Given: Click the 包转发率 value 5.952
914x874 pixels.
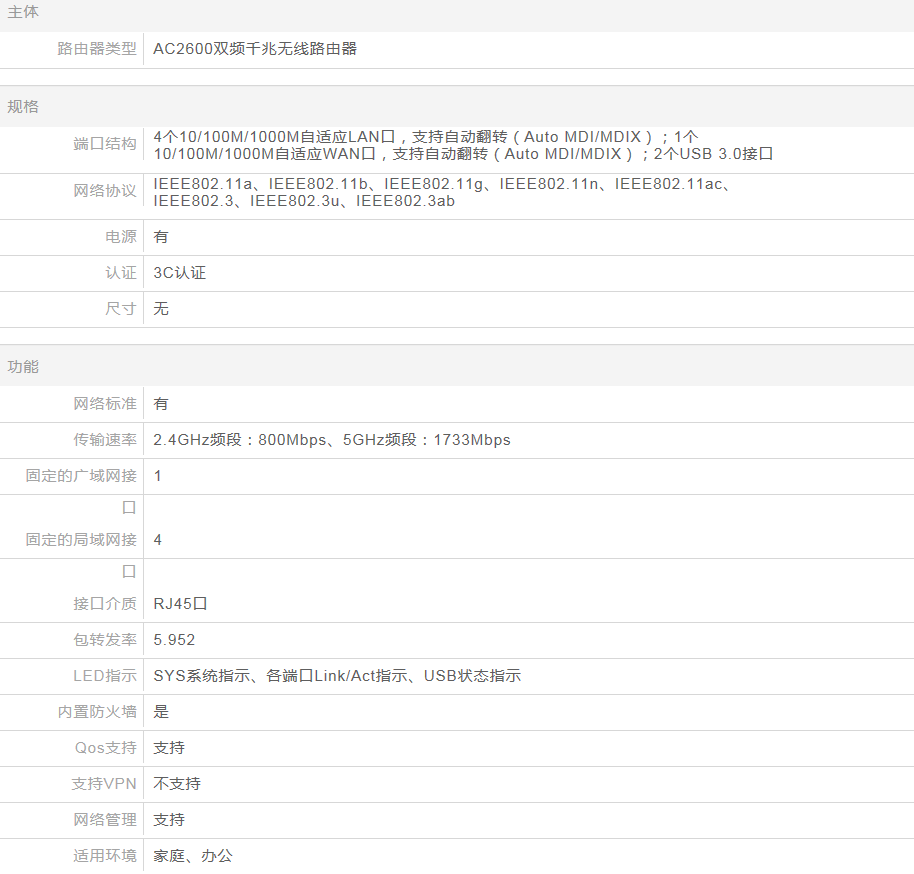Looking at the screenshot, I should pyautogui.click(x=174, y=640).
